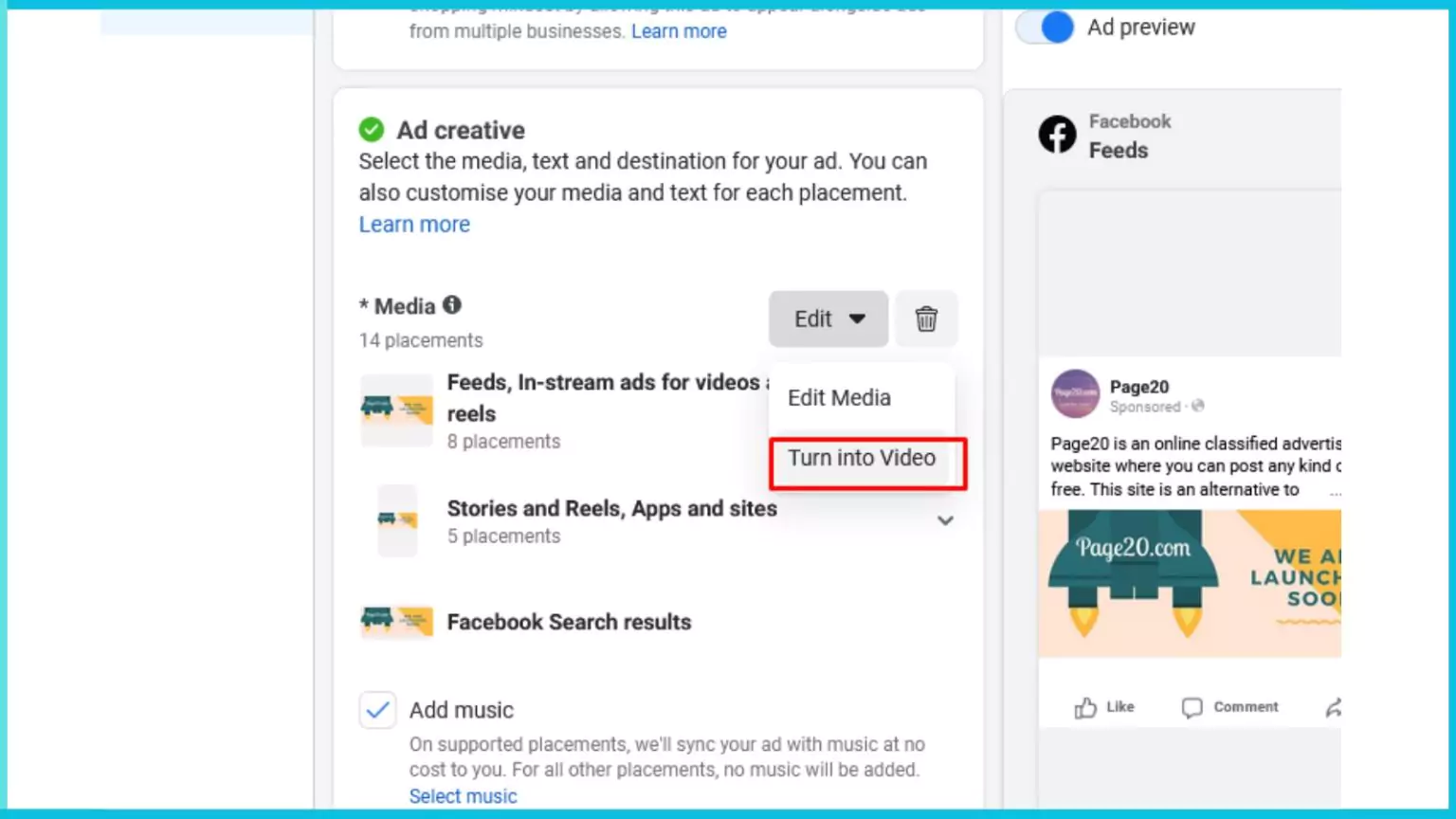The image size is (1456, 819).
Task: Open the Edit dropdown button
Action: click(x=828, y=319)
